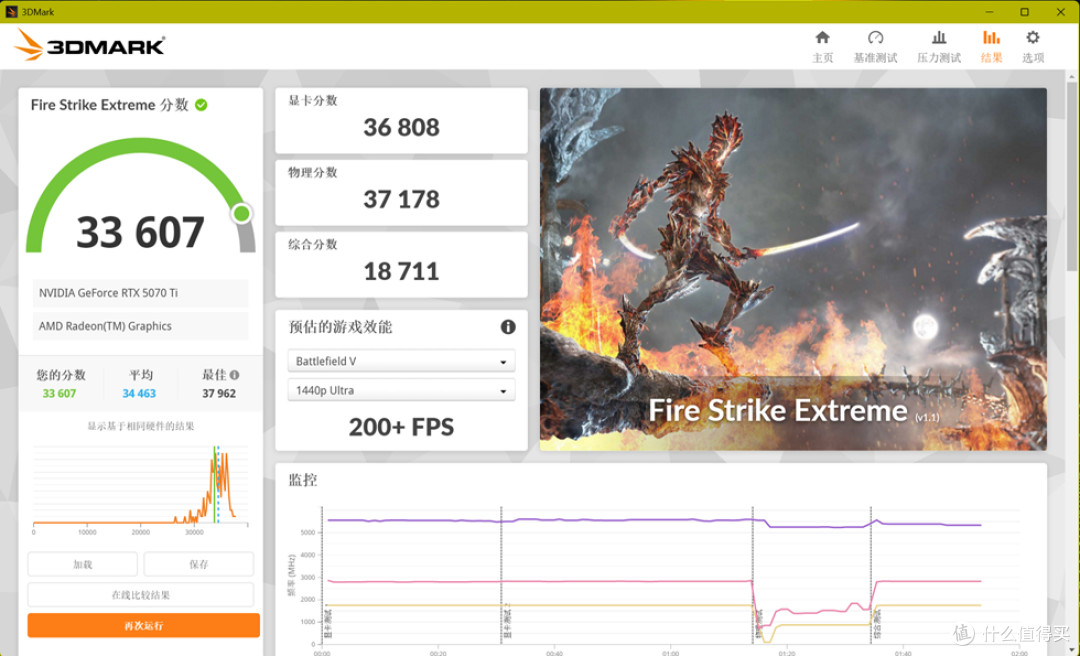Click the 加载 load button
The height and width of the screenshot is (656, 1080).
(83, 564)
